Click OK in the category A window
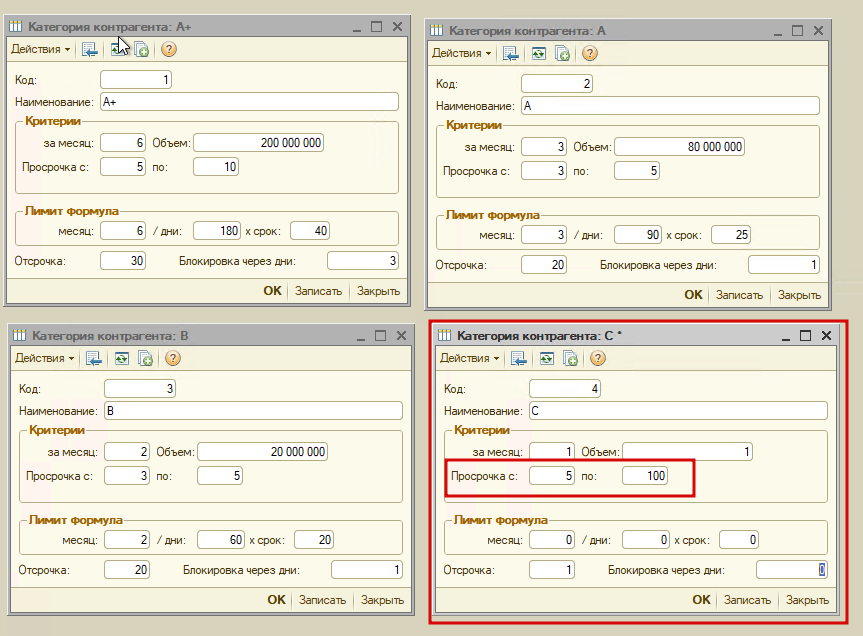 (693, 295)
